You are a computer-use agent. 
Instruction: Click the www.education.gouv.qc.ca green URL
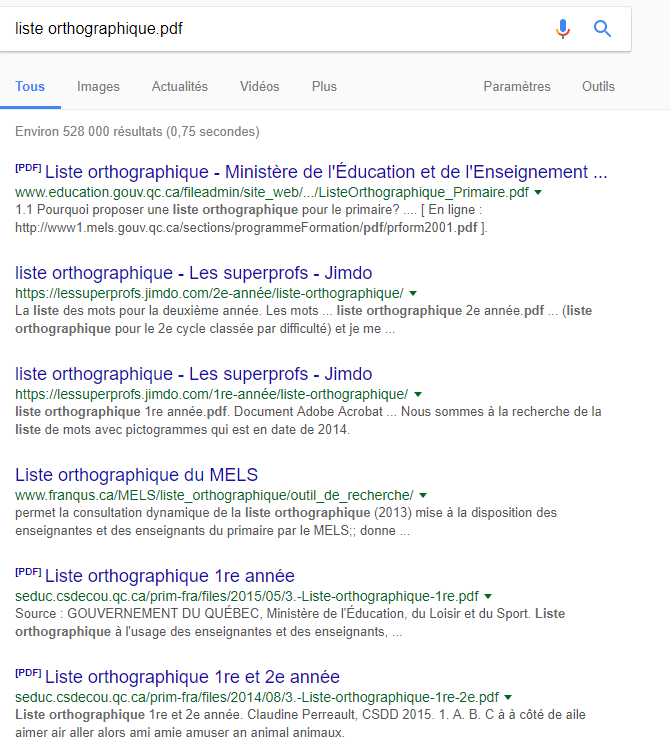pyautogui.click(x=272, y=192)
